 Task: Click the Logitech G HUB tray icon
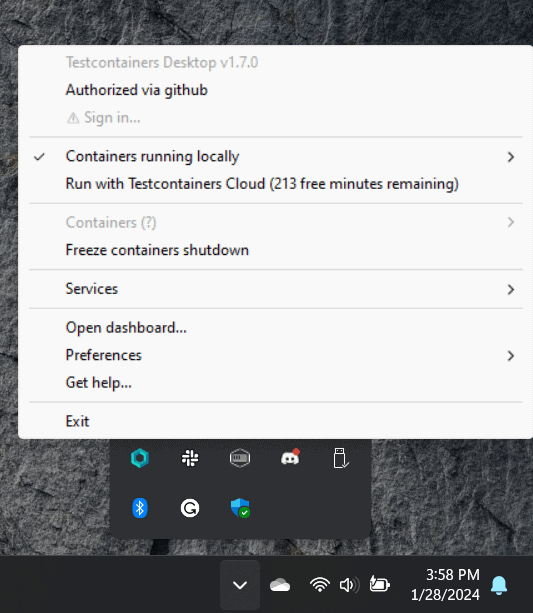click(x=190, y=508)
